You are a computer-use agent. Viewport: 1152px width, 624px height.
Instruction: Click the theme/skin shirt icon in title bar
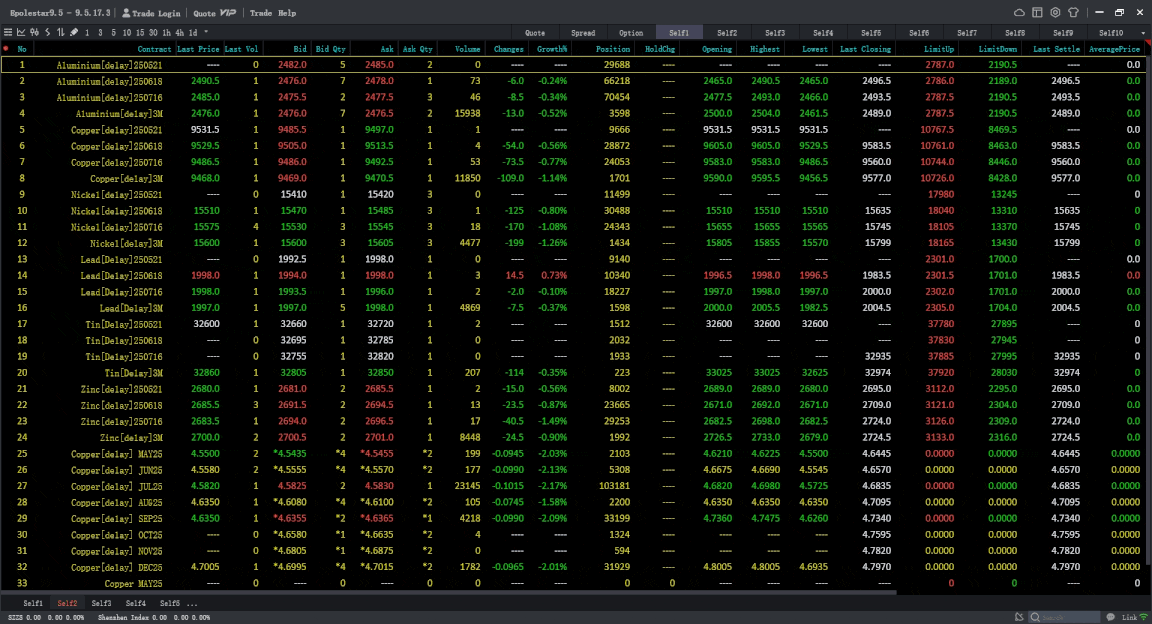[1073, 12]
